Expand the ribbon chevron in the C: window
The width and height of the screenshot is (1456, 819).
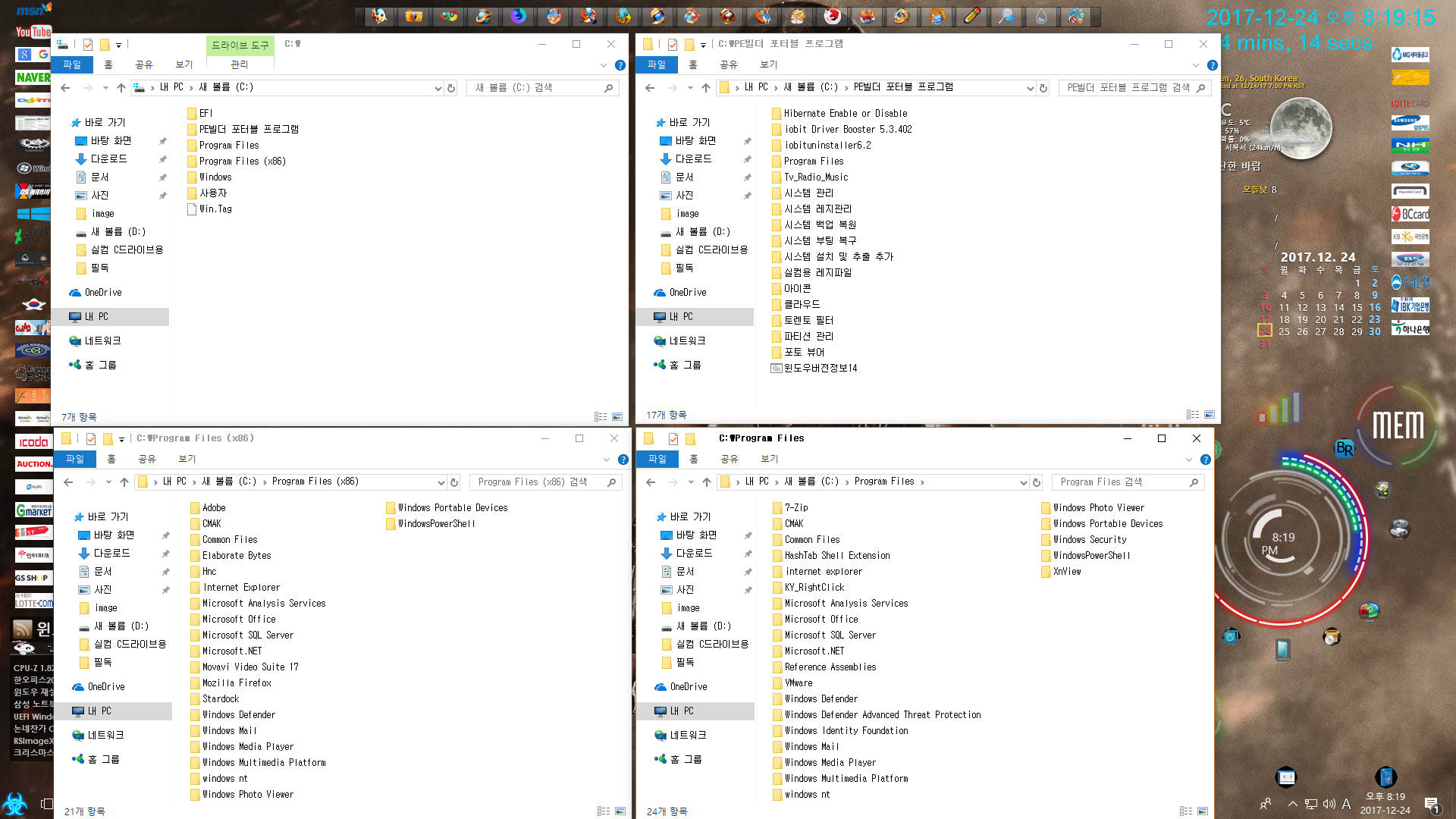pyautogui.click(x=604, y=65)
